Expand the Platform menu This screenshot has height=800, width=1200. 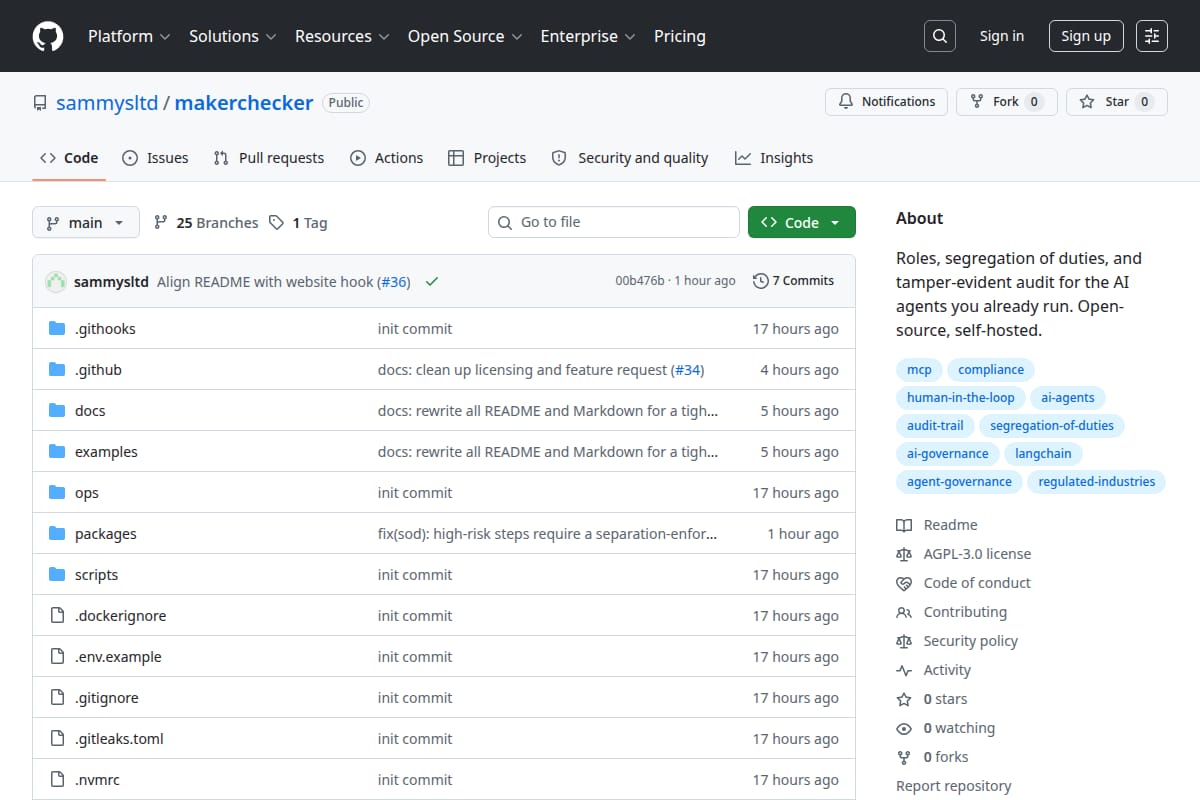[129, 36]
